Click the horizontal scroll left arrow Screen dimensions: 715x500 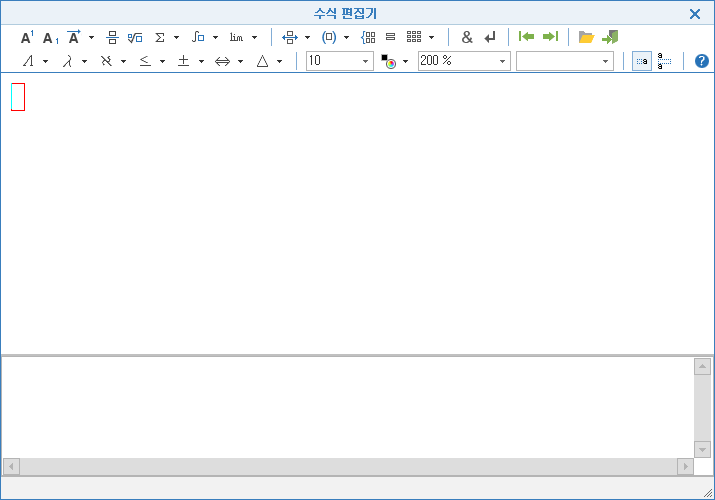coord(11,466)
